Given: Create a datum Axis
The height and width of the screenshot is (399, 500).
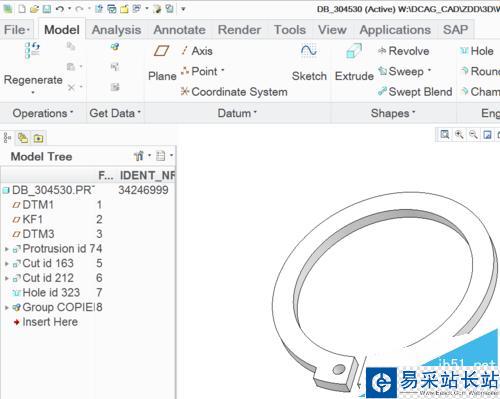Looking at the screenshot, I should click(x=196, y=51).
